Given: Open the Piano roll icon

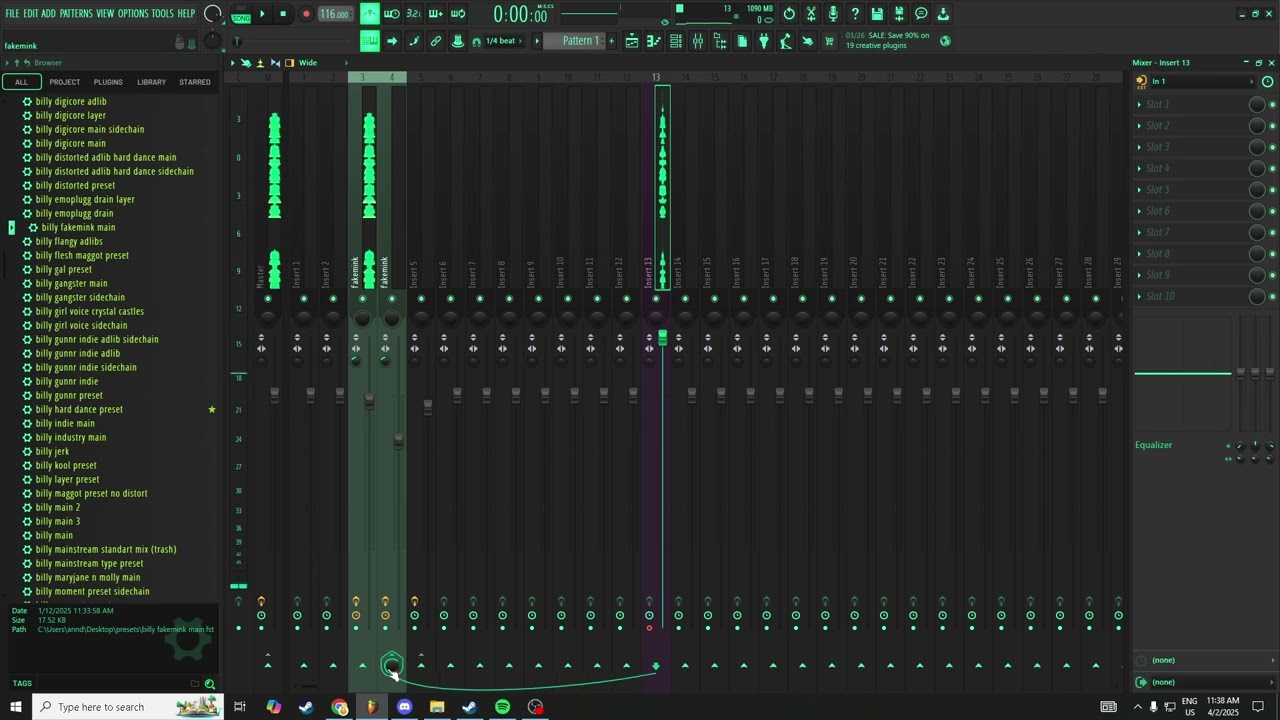Looking at the screenshot, I should [x=654, y=41].
